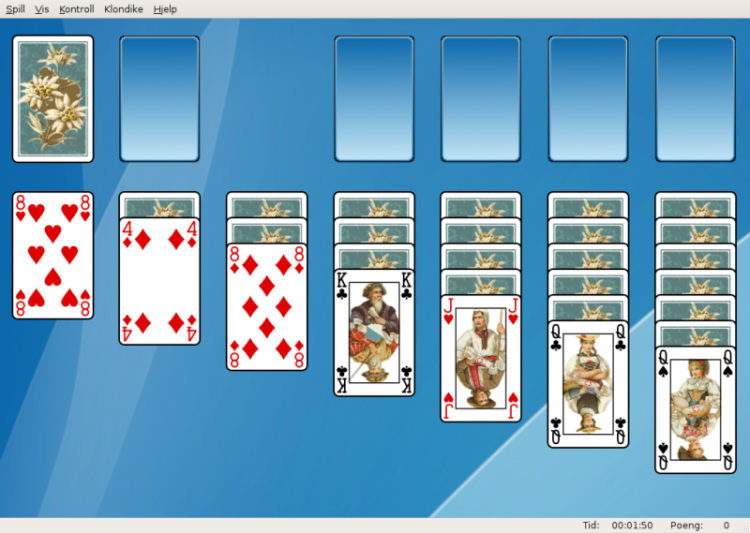Draw a card from the stock deck
Viewport: 750px width, 533px height.
[x=53, y=99]
